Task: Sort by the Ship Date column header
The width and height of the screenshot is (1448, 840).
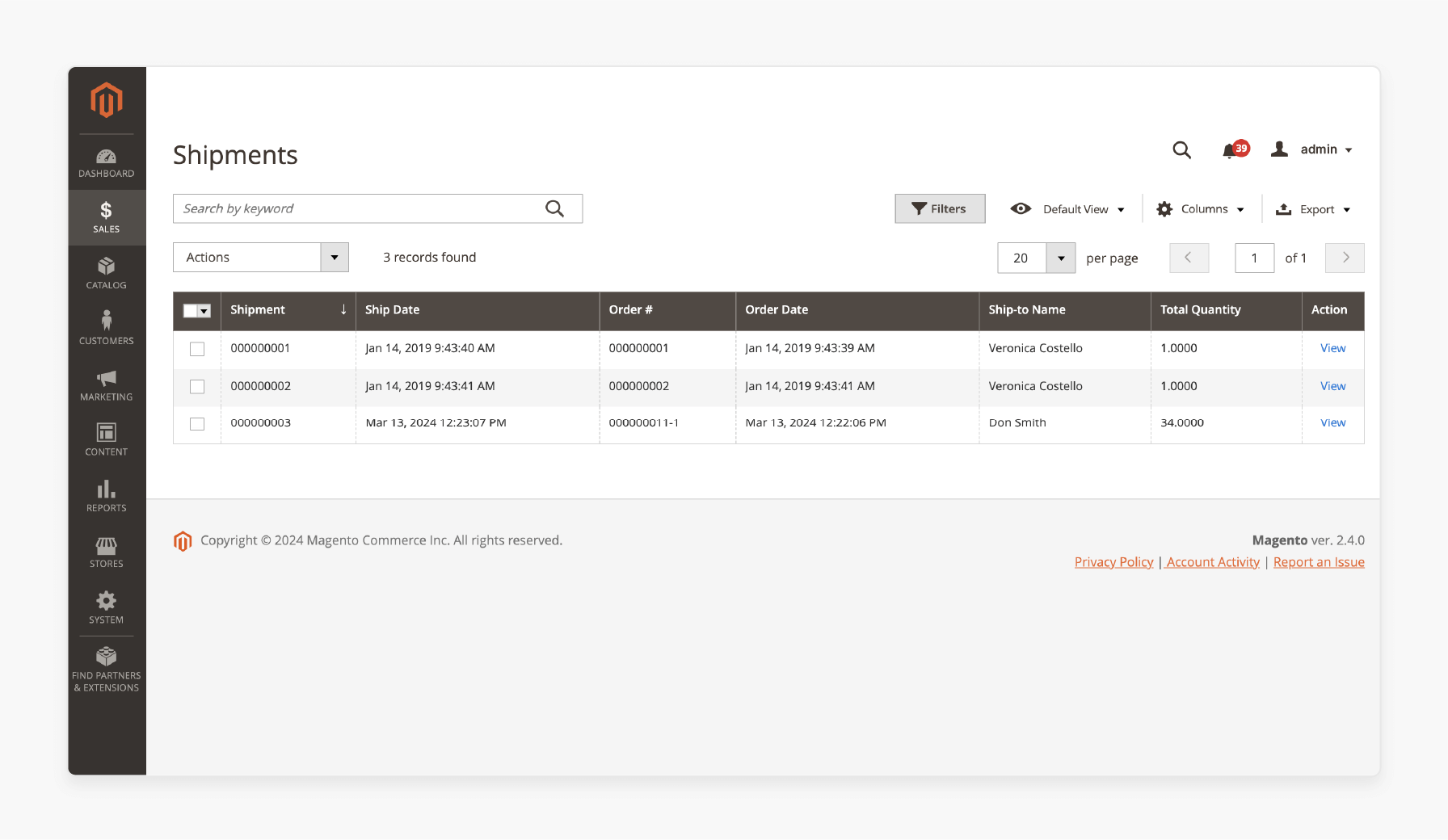Action: coord(478,311)
